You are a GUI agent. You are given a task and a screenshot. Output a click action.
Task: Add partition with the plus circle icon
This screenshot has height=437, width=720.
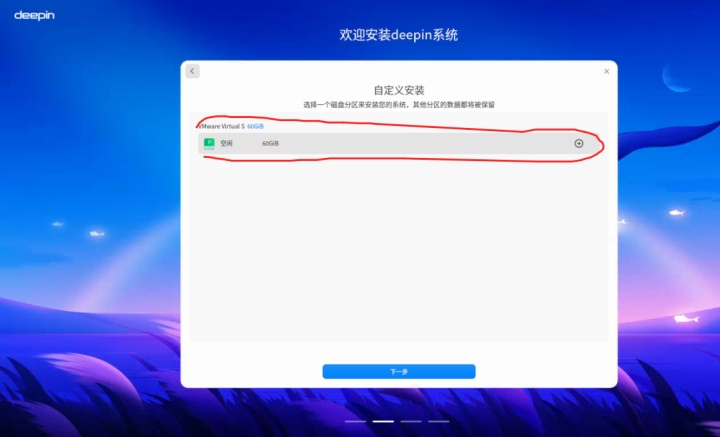coord(579,143)
